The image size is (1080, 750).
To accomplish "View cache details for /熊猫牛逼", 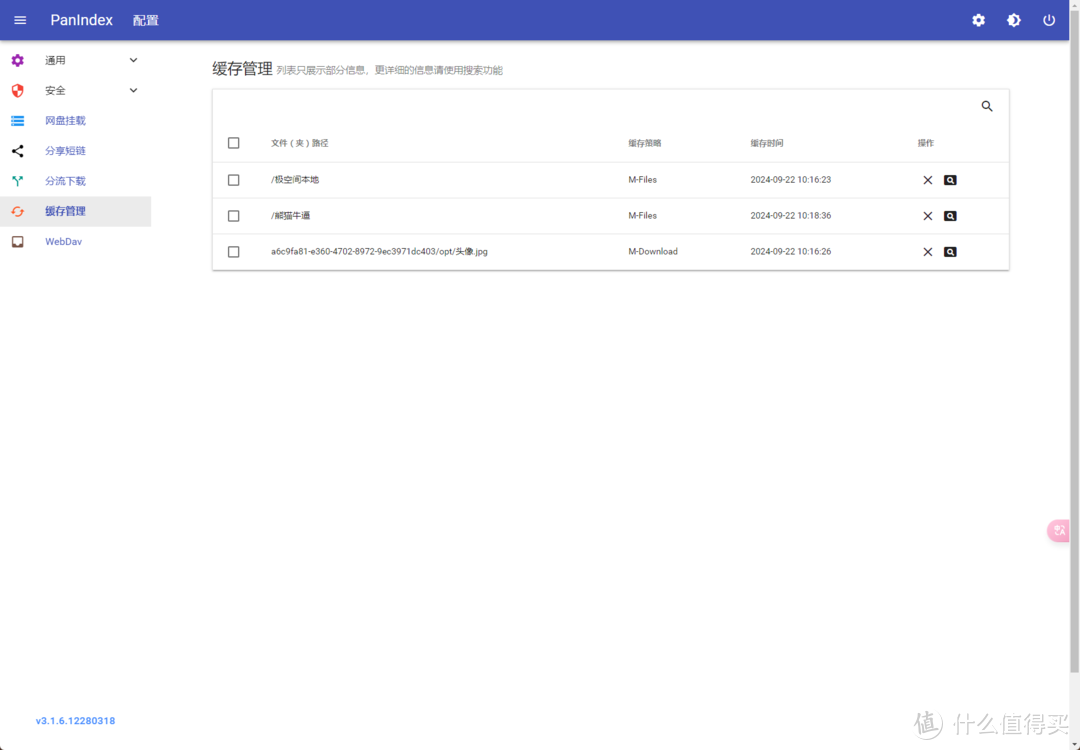I will (x=950, y=216).
